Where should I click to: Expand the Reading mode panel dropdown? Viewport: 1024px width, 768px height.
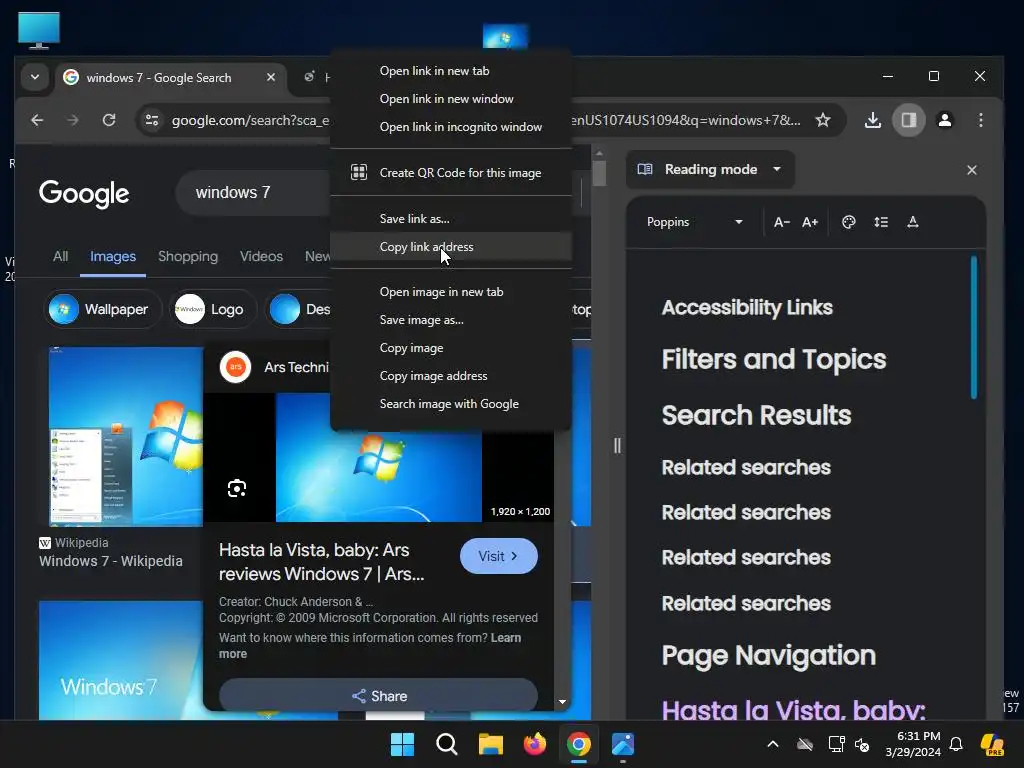(776, 169)
